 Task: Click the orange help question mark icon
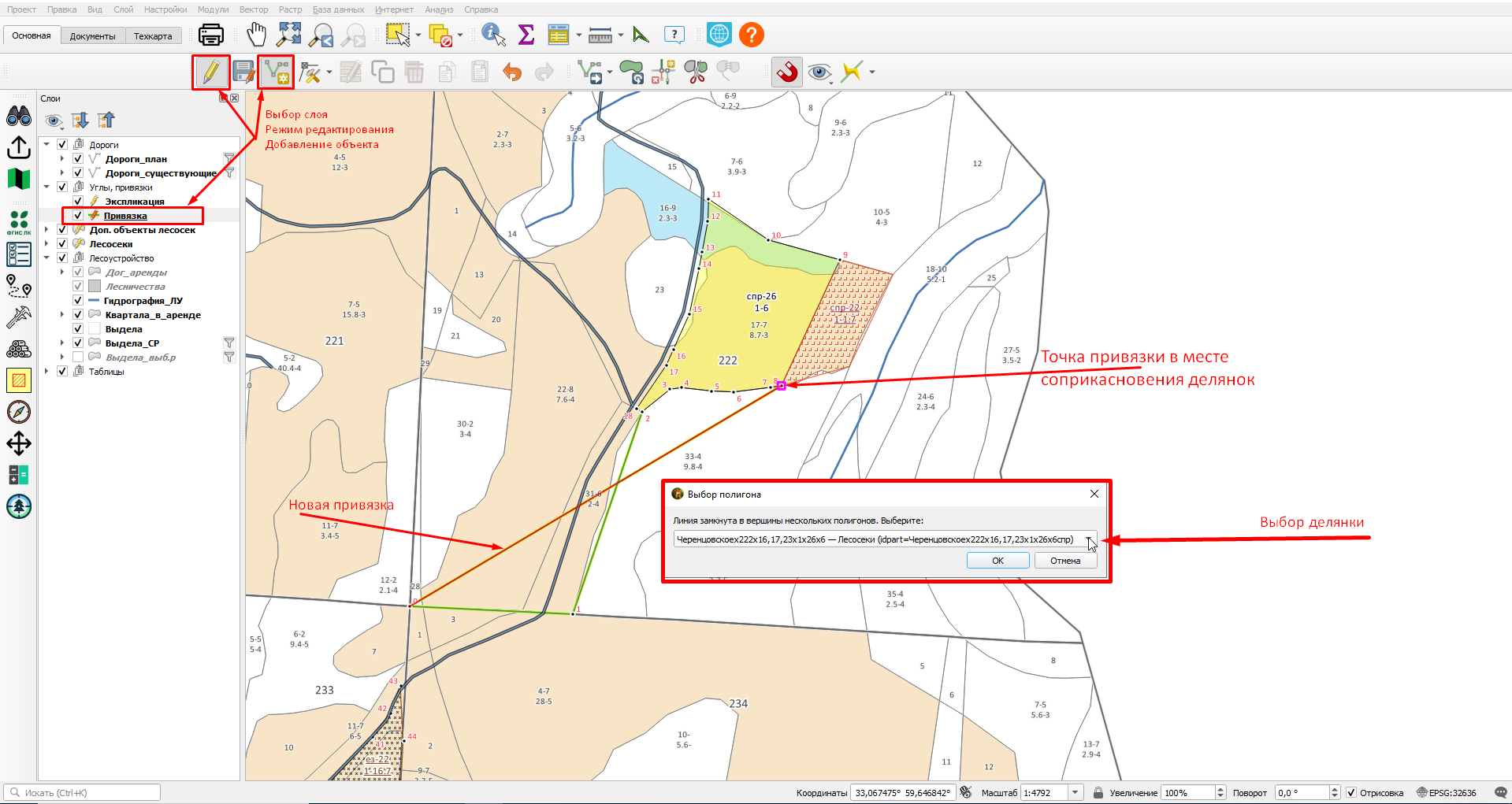point(752,35)
